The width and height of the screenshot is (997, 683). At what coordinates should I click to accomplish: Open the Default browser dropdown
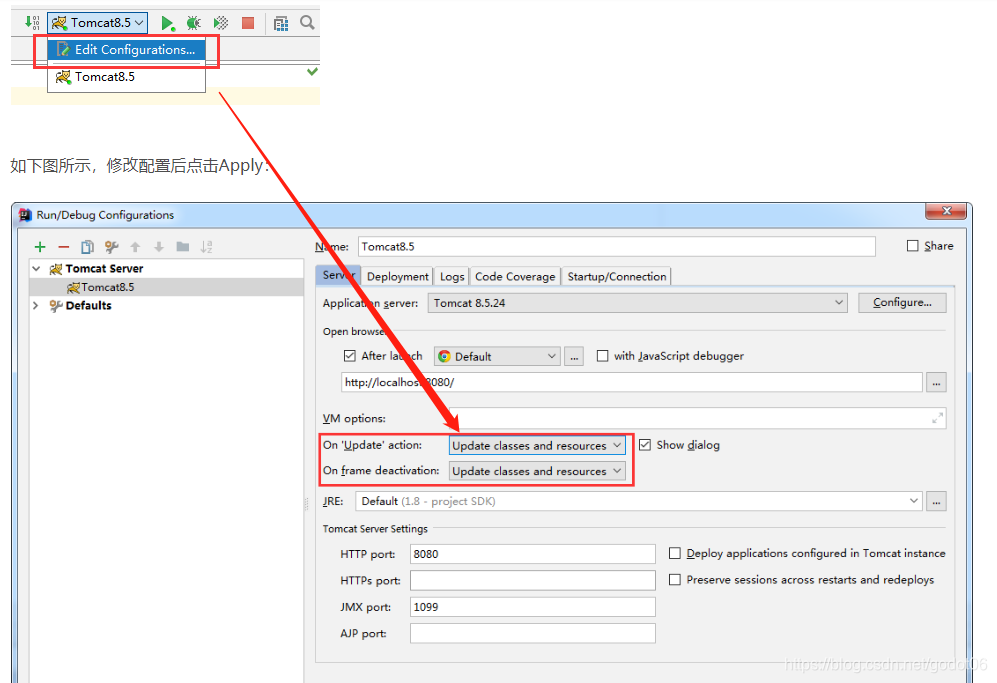pos(497,356)
